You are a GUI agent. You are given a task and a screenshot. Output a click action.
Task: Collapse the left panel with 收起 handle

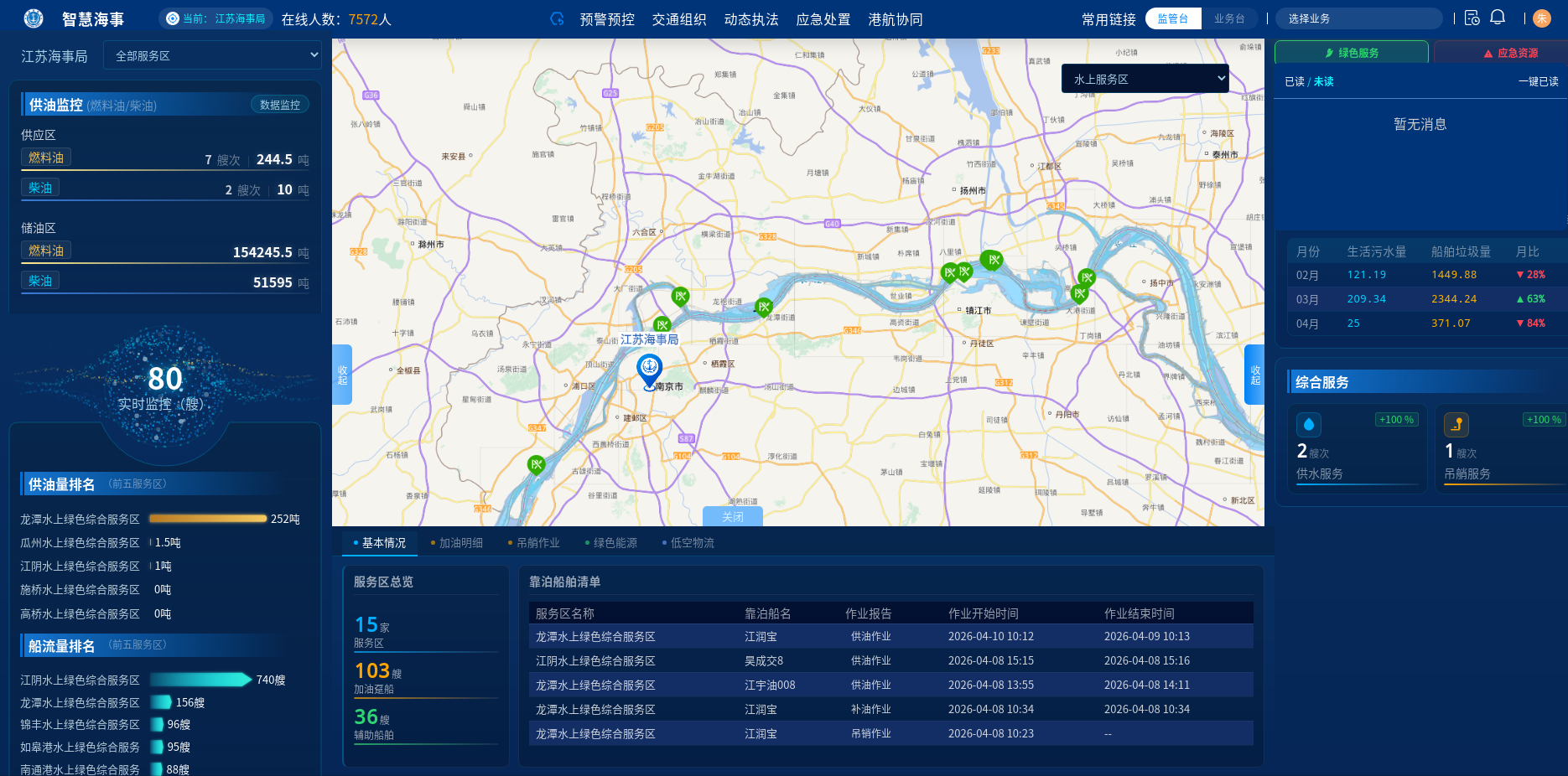coord(342,375)
